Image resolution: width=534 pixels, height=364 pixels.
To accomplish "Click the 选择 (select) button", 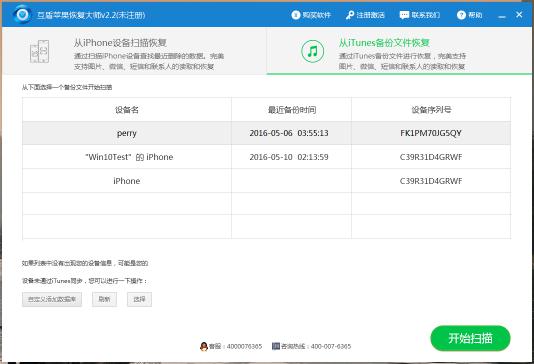I will tap(139, 299).
